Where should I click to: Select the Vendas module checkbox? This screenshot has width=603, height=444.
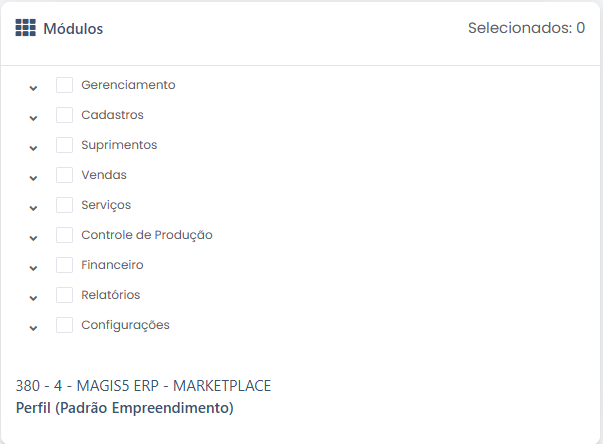click(64, 175)
